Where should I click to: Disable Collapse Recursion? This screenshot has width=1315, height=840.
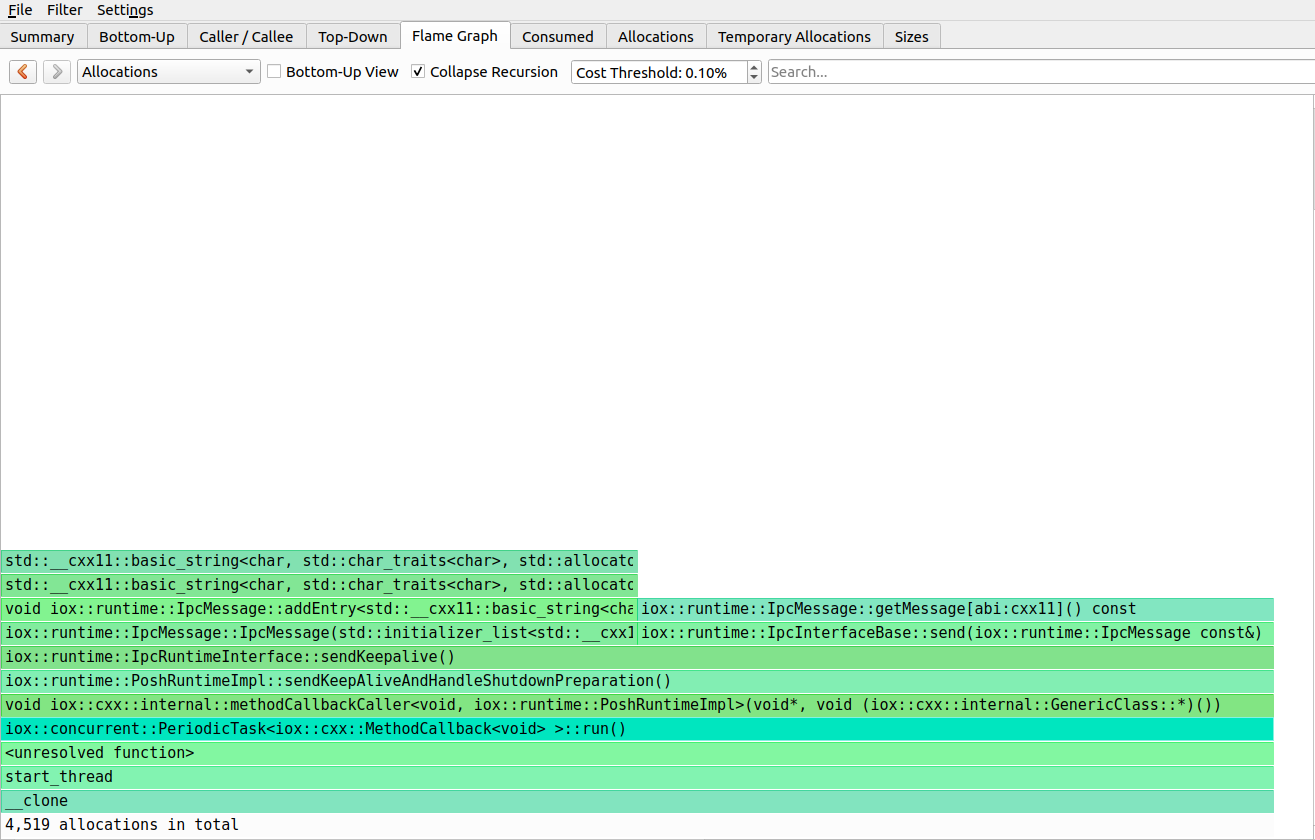(x=417, y=71)
